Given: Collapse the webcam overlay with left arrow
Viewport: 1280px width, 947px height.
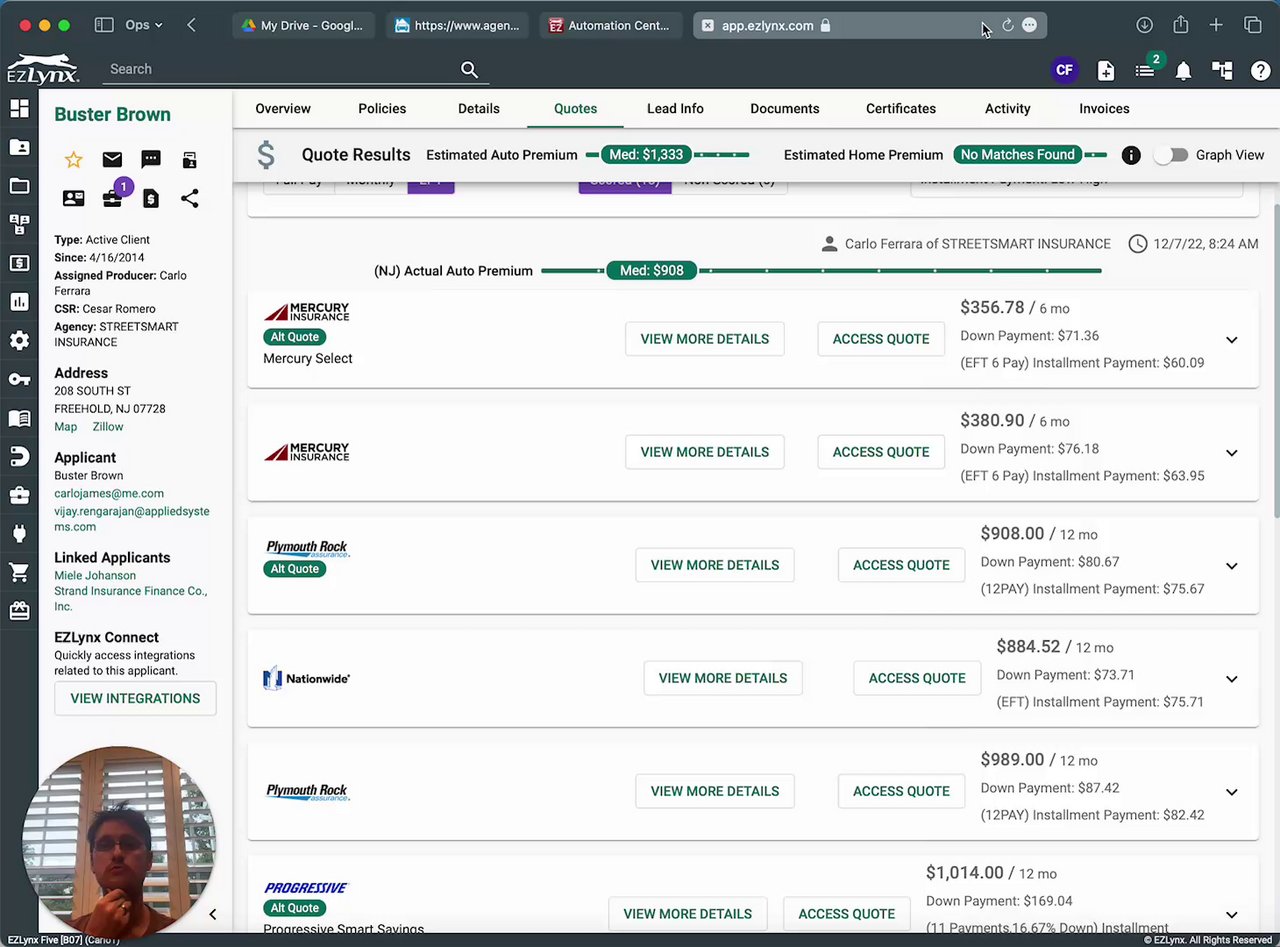Looking at the screenshot, I should point(212,914).
